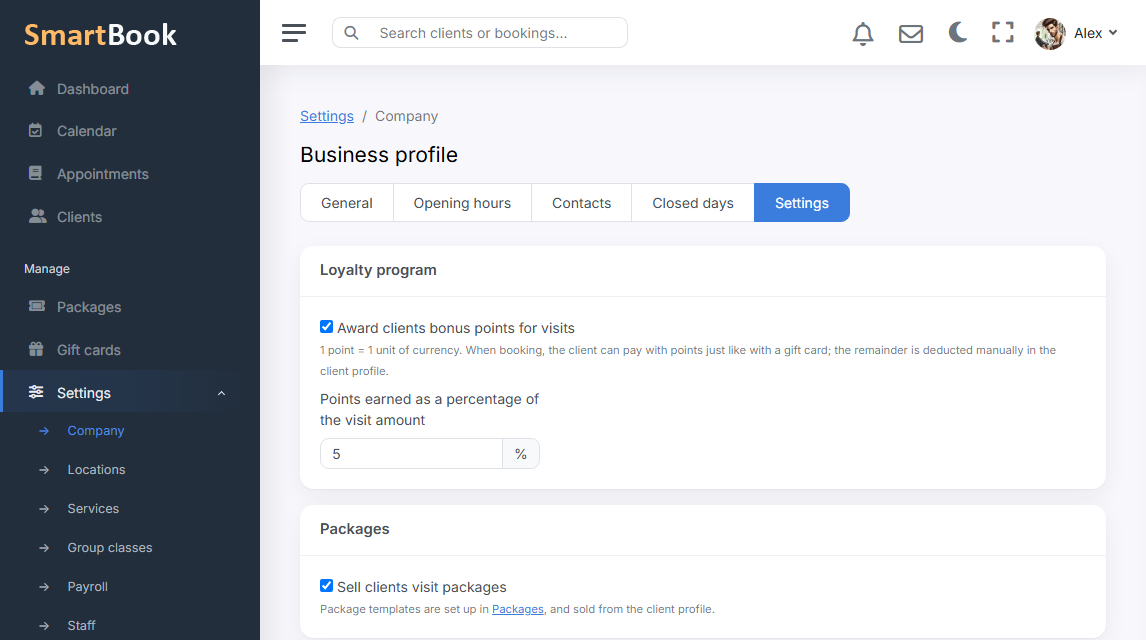Click the Dashboard home icon

point(37,88)
